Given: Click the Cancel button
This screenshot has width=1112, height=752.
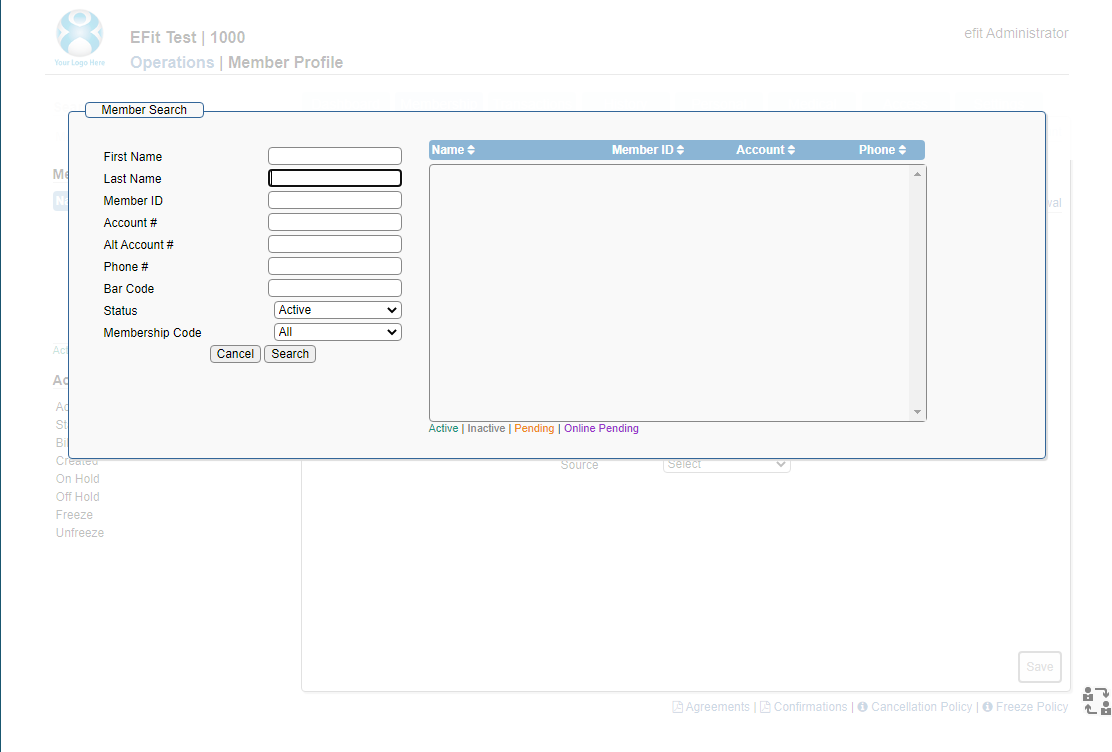Looking at the screenshot, I should [x=235, y=354].
